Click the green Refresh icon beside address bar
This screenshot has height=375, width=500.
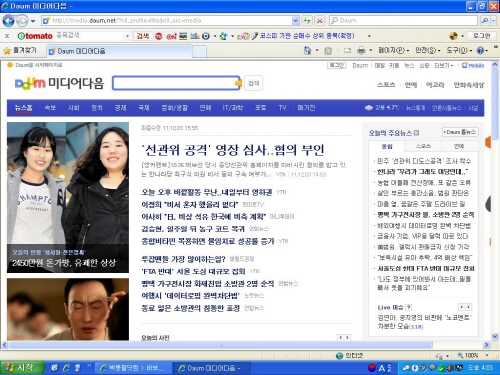pyautogui.click(x=307, y=21)
